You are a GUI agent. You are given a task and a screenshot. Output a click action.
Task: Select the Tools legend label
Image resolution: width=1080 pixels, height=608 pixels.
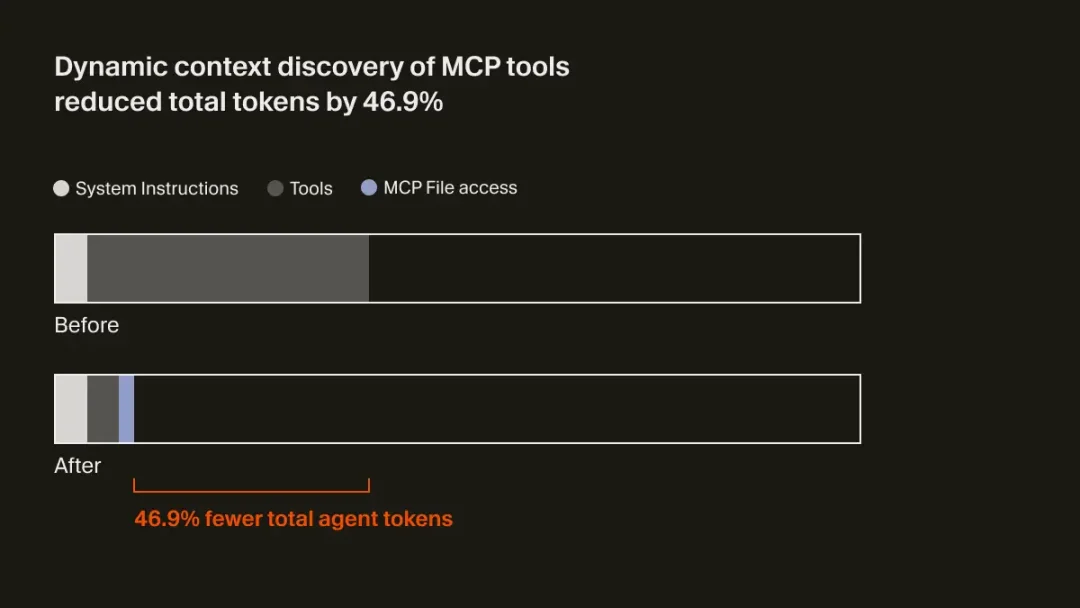point(311,188)
